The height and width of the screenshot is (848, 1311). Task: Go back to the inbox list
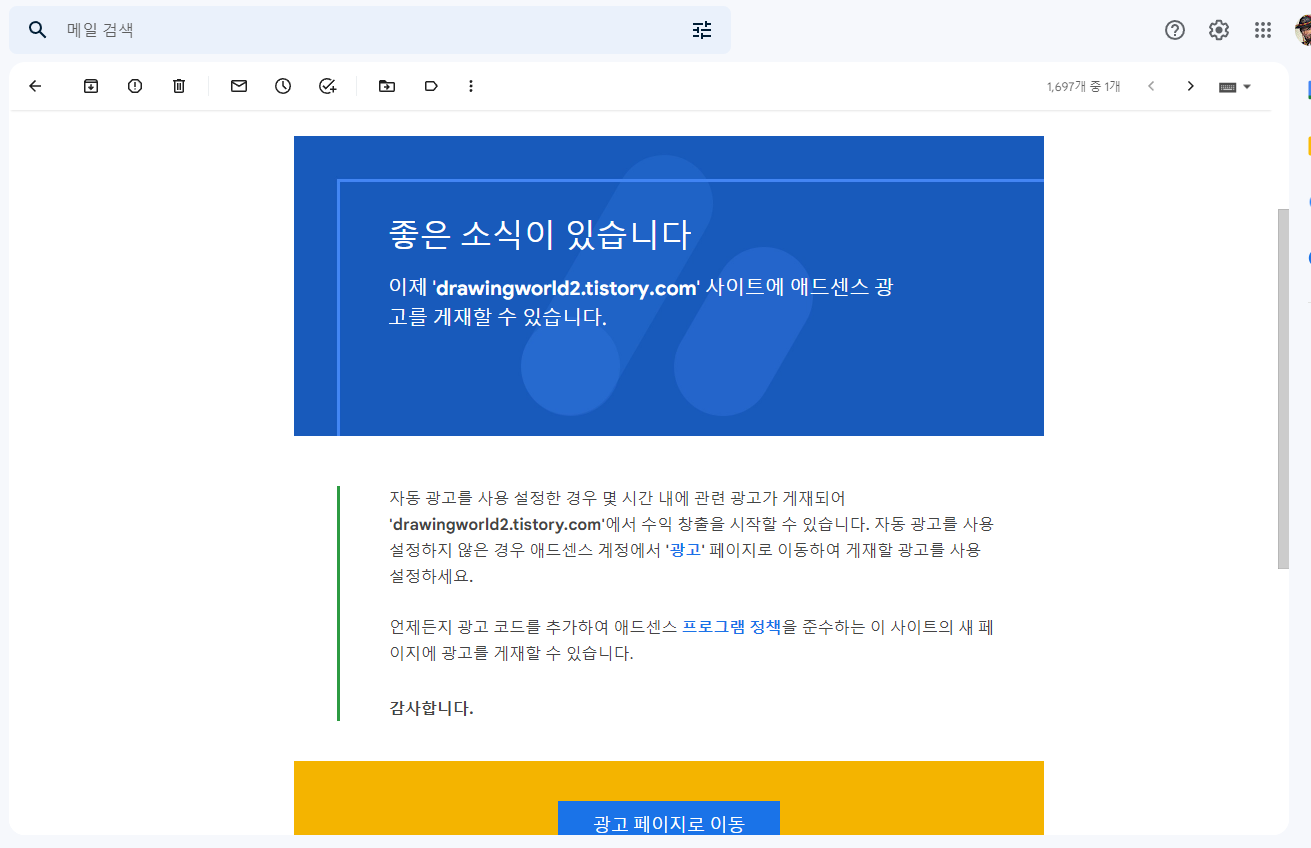35,86
